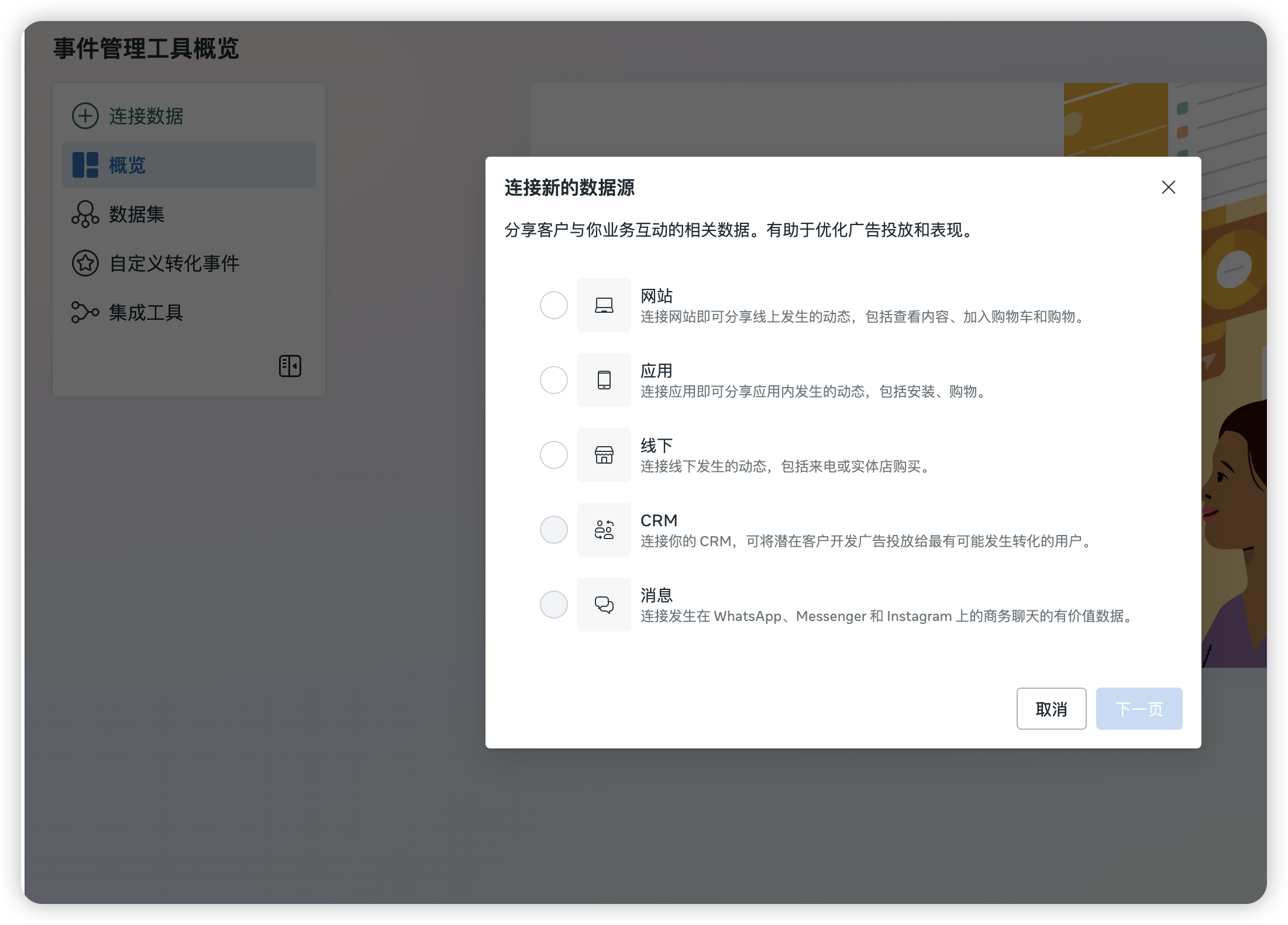1288x925 pixels.
Task: Click the 消息 option title
Action: pyautogui.click(x=656, y=595)
